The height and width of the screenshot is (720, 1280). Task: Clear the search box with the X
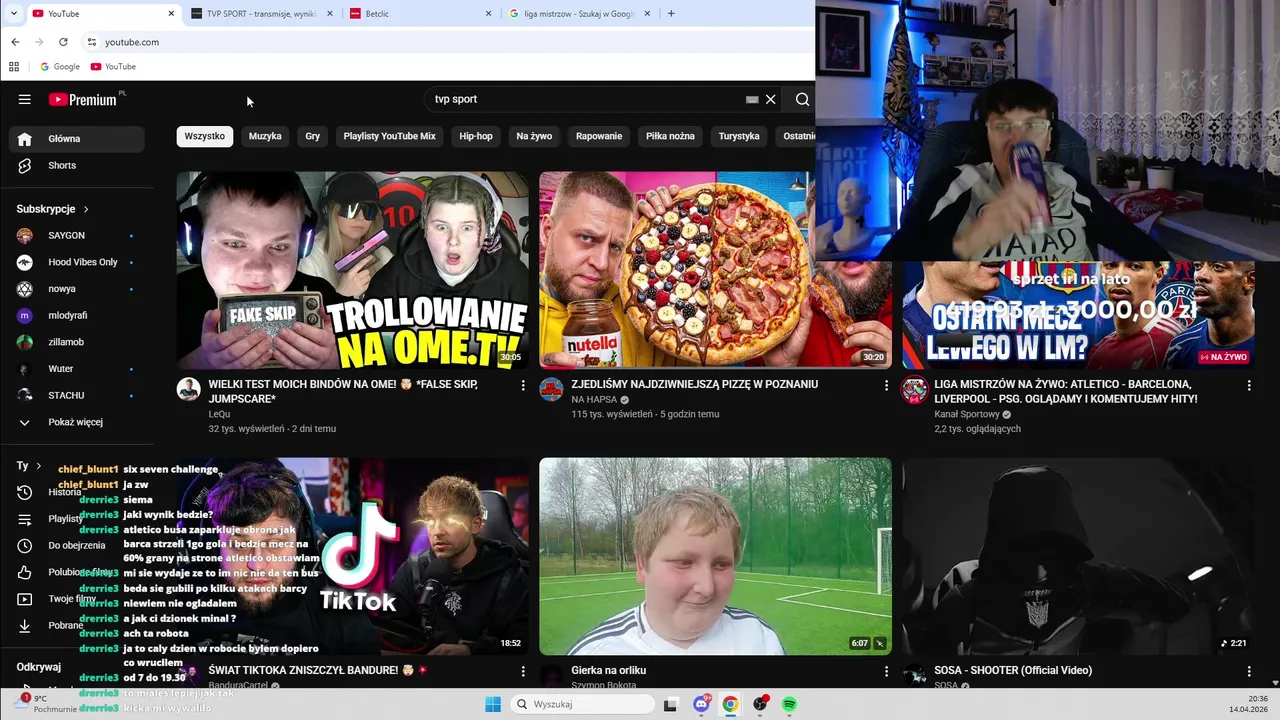coord(771,99)
